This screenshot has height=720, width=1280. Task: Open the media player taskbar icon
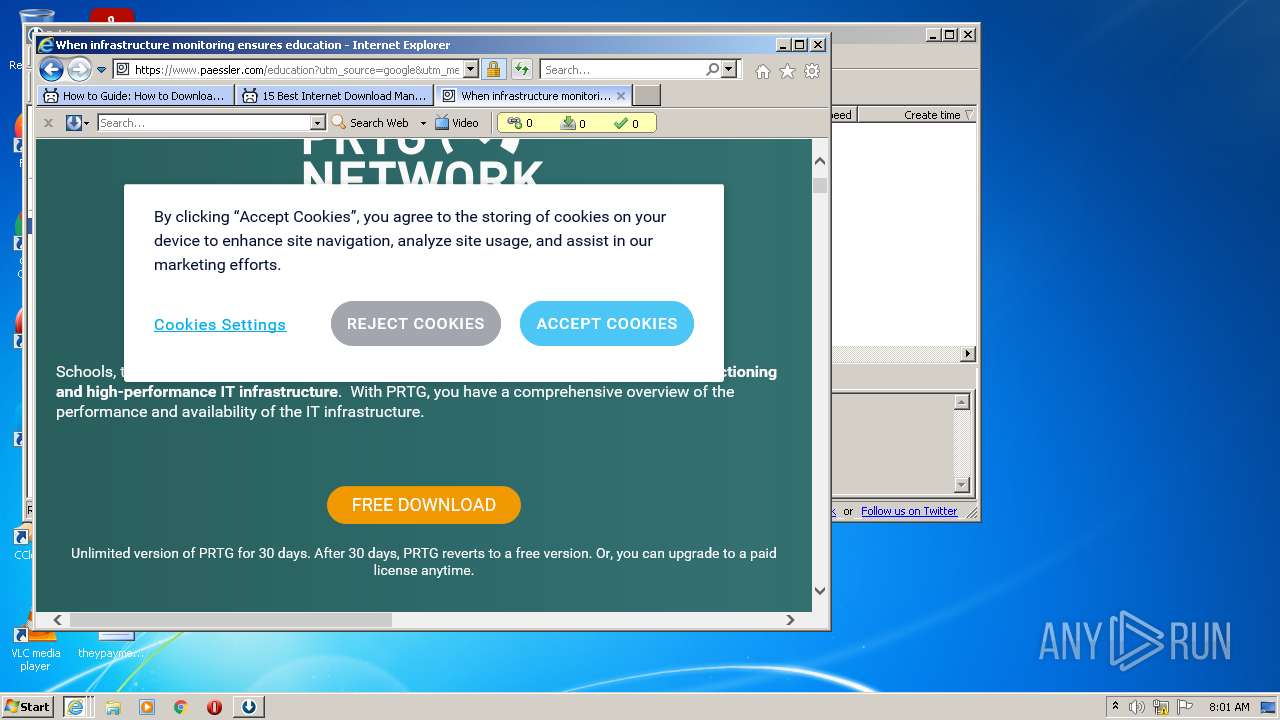pyautogui.click(x=147, y=707)
